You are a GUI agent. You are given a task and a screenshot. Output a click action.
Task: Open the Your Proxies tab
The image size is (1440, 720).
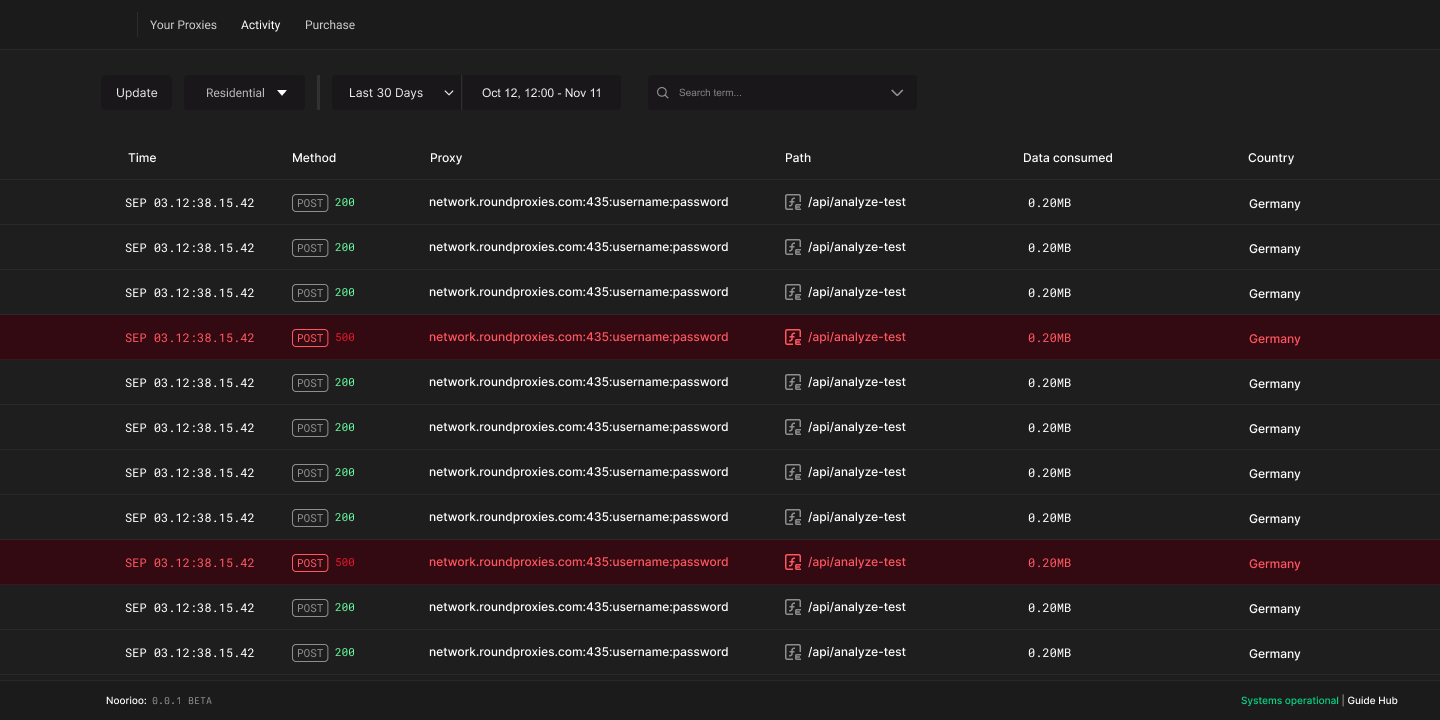(183, 25)
